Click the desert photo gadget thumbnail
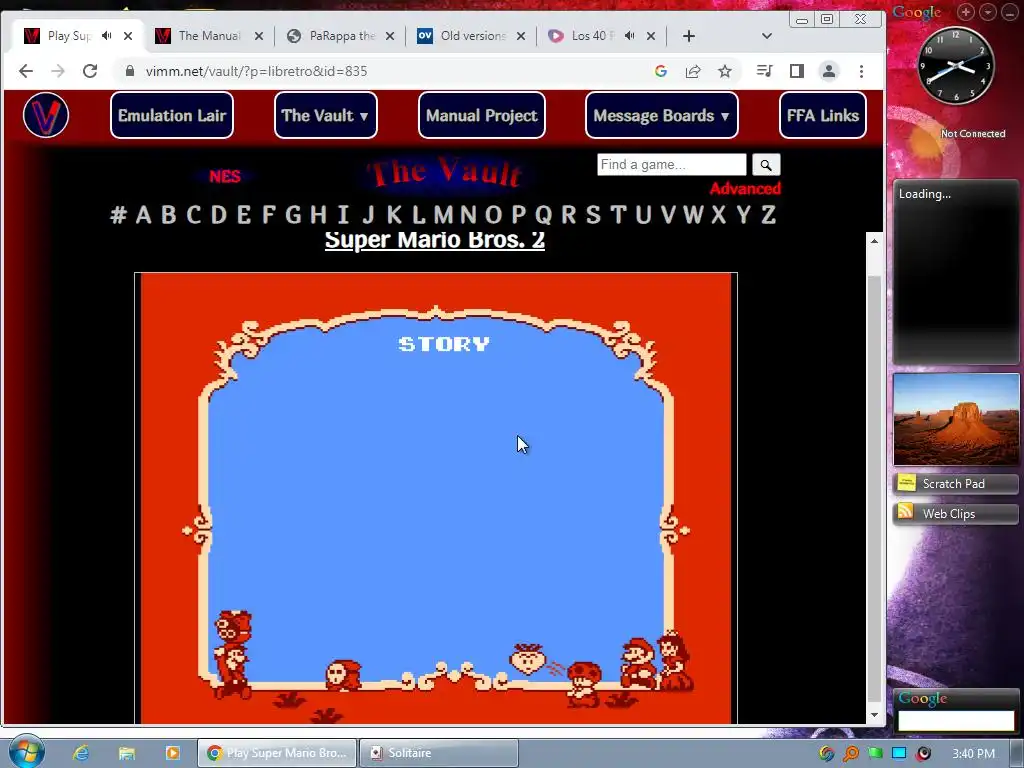 955,419
